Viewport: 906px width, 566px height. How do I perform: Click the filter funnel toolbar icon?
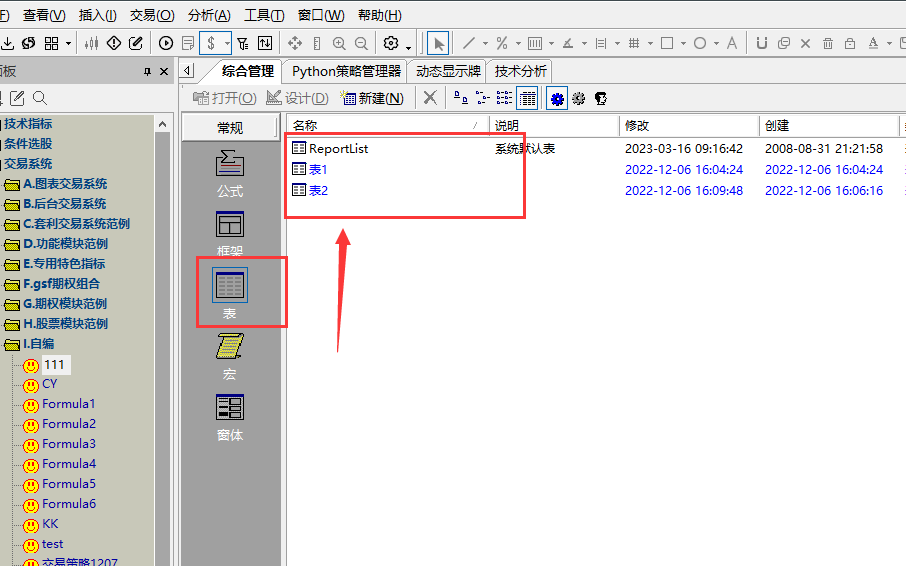pos(243,43)
